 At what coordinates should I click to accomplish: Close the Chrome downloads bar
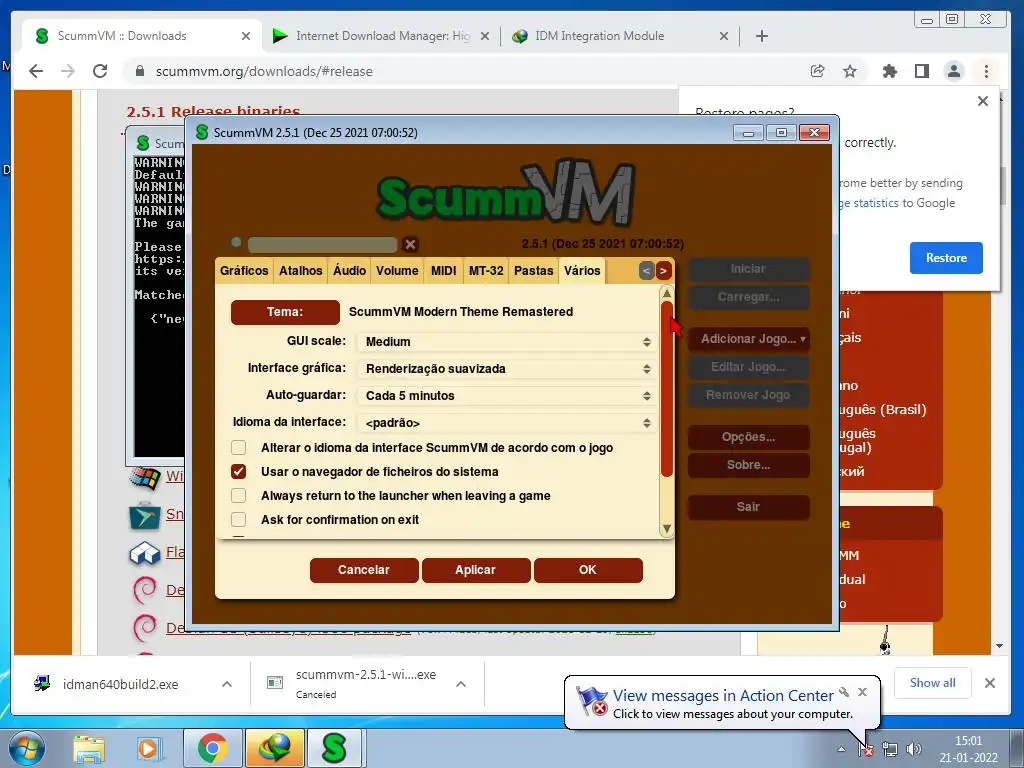click(x=989, y=683)
